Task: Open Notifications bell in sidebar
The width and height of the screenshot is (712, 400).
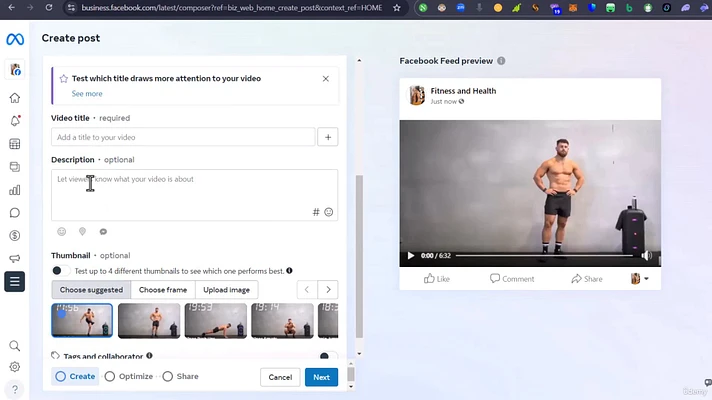Action: 14,121
